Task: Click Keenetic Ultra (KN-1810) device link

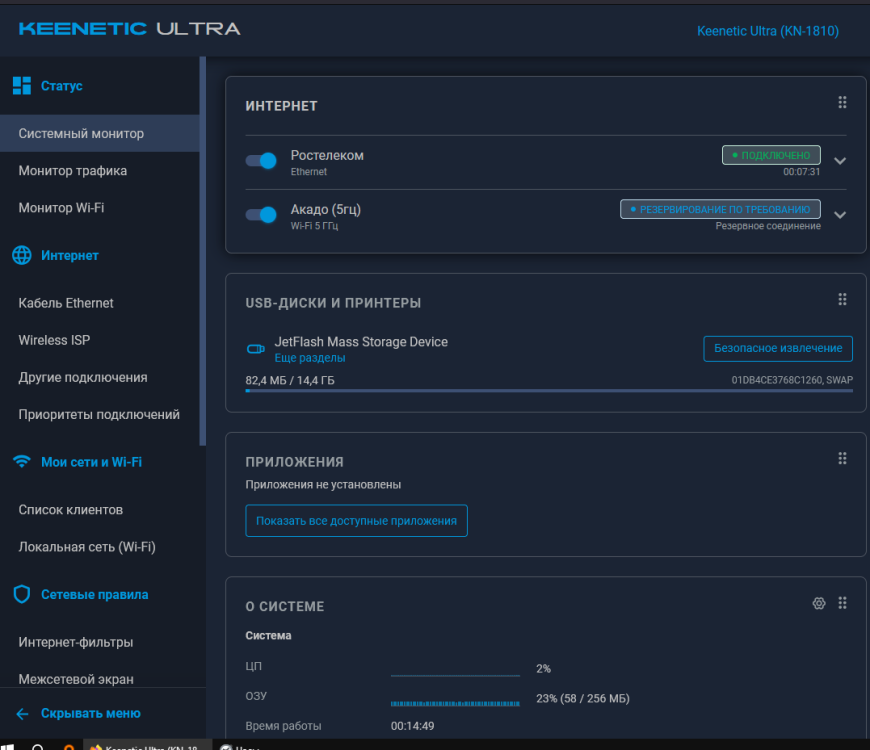Action: click(767, 31)
